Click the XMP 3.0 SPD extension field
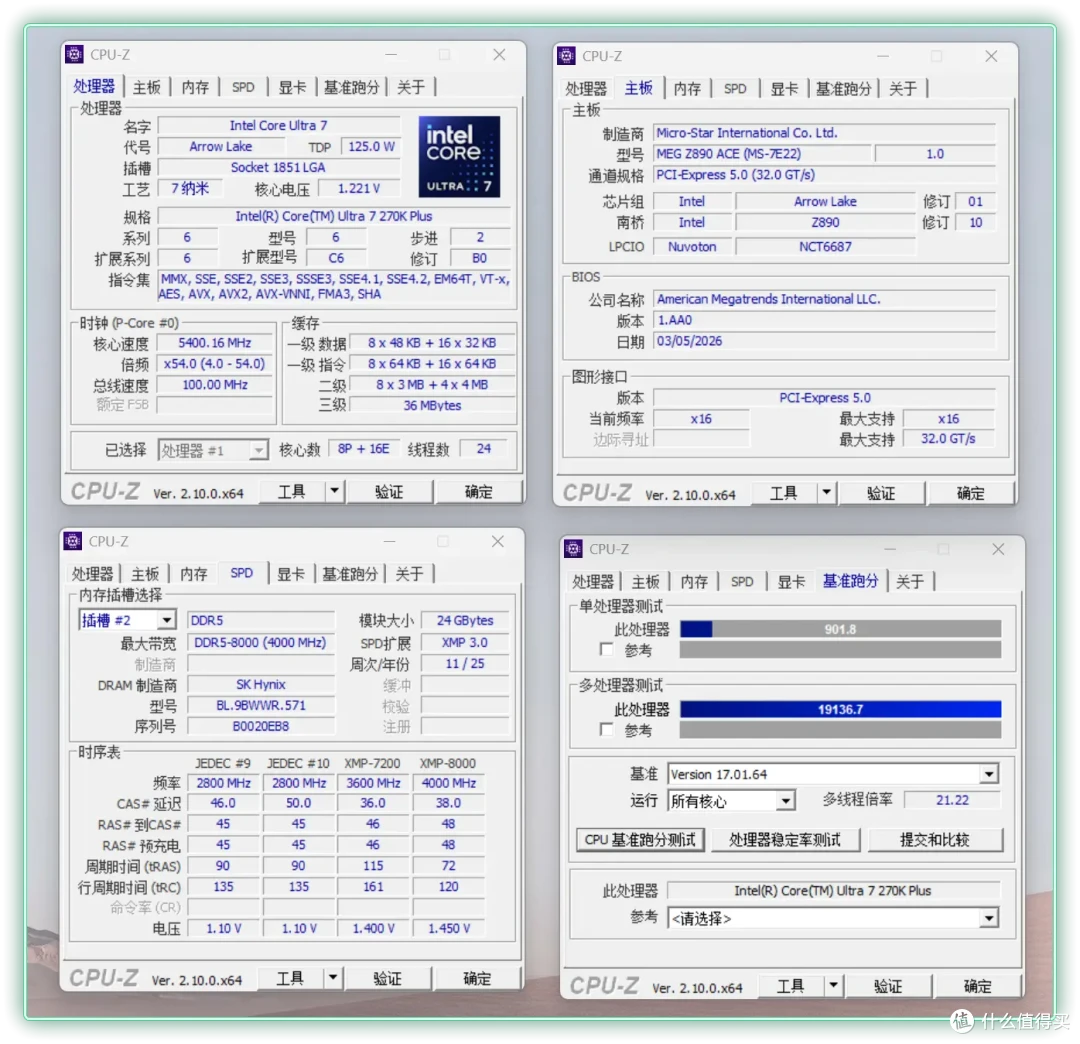This screenshot has height=1044, width=1080. click(465, 643)
